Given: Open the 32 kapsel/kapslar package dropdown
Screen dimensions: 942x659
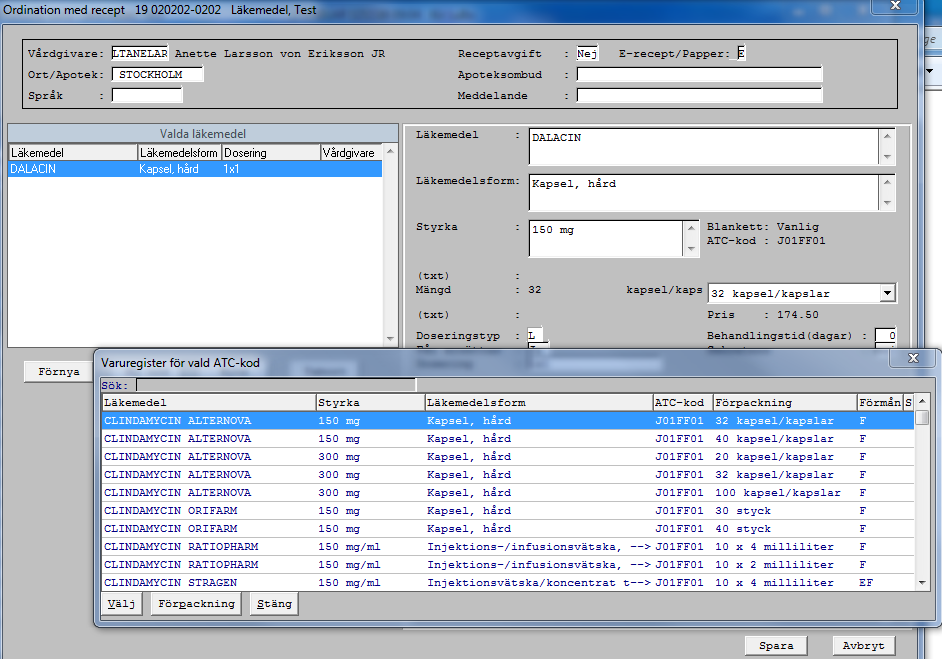Looking at the screenshot, I should point(887,293).
